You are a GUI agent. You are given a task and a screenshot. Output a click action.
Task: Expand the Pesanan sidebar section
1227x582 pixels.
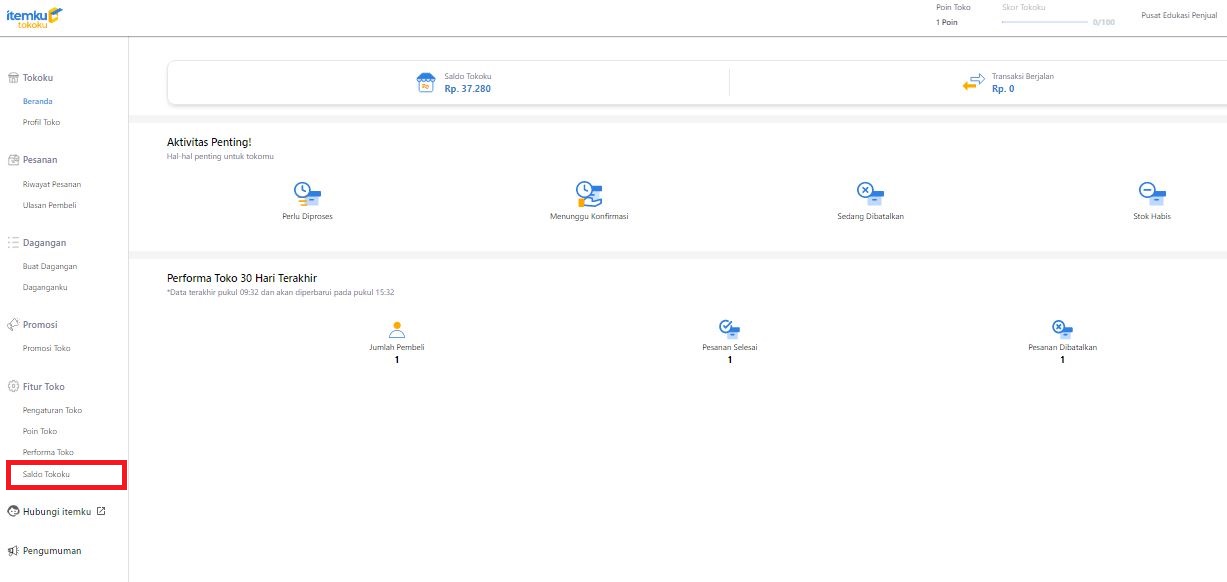pos(39,160)
